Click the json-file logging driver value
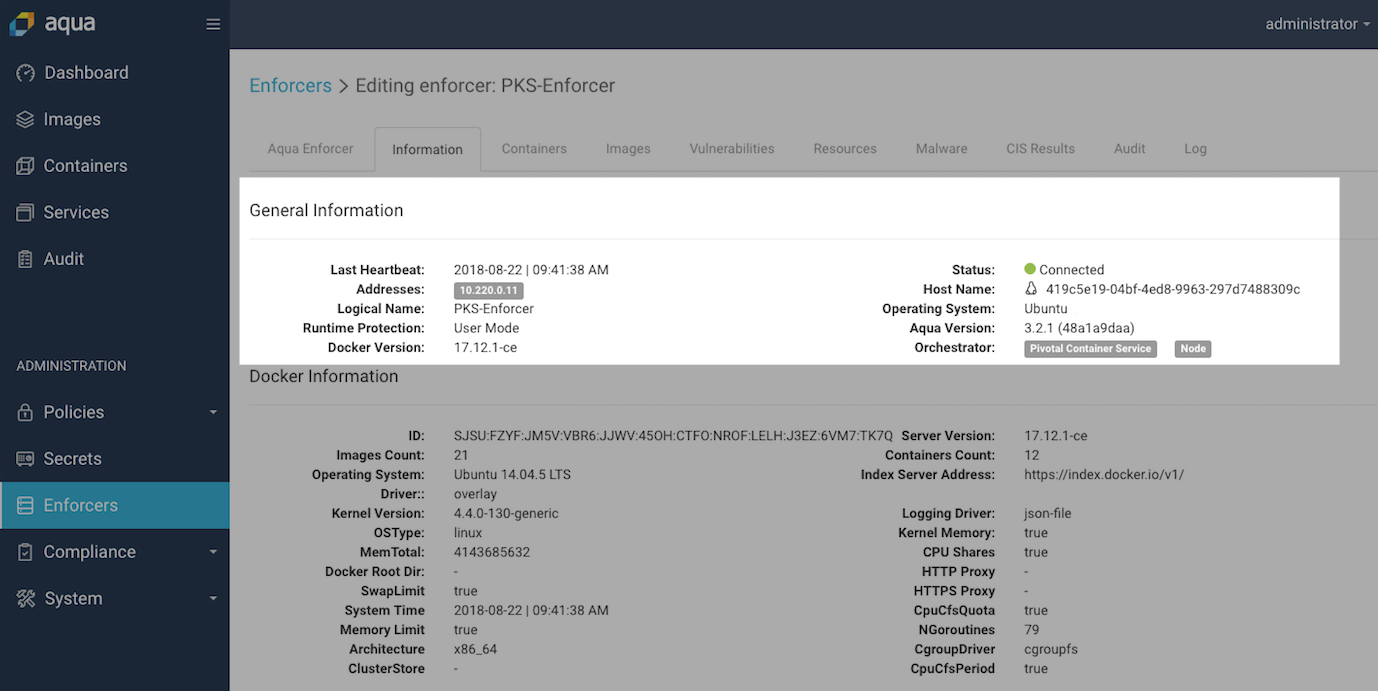 1048,513
